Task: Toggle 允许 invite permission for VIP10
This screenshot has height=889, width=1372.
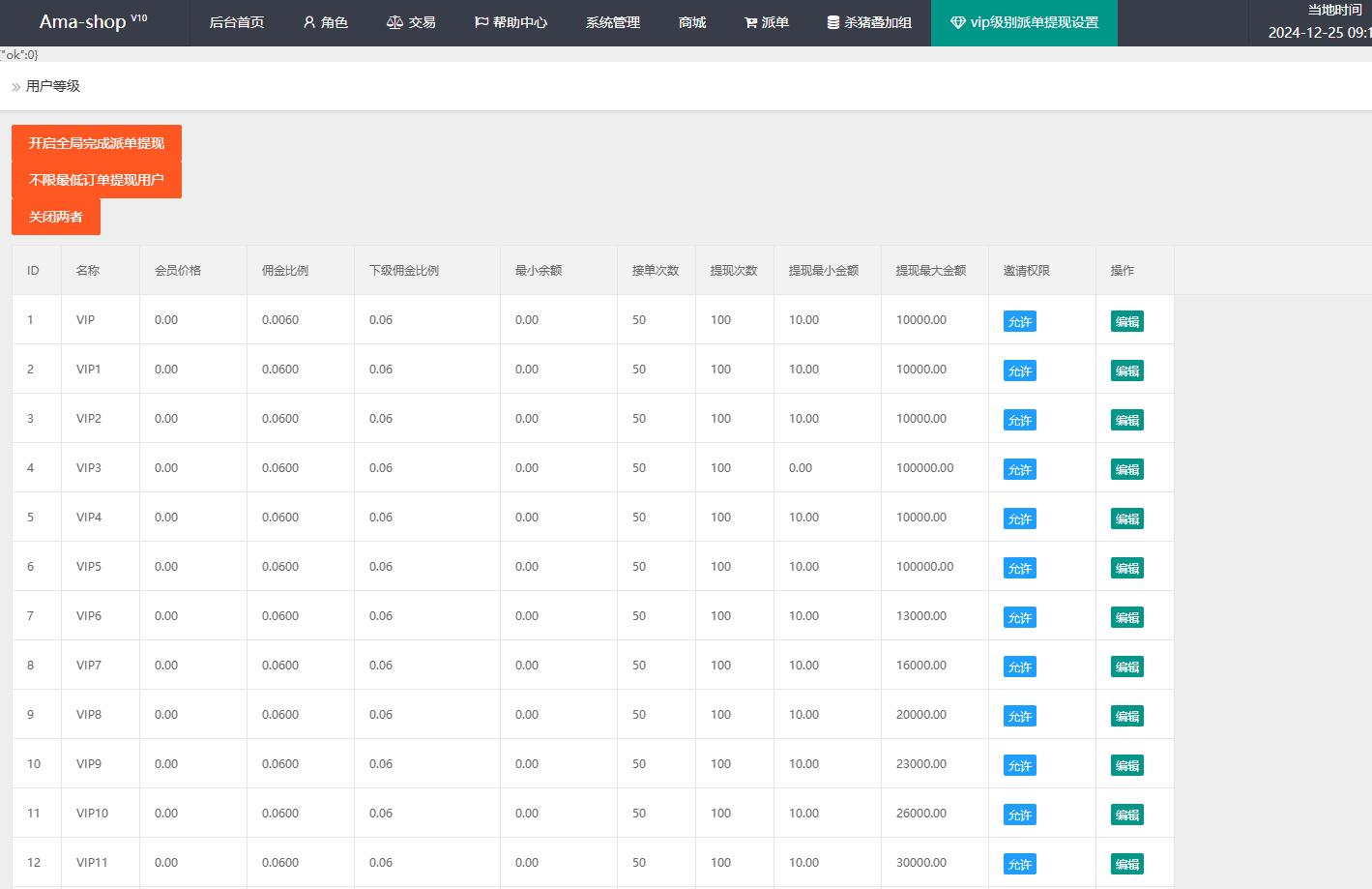Action: point(1020,815)
